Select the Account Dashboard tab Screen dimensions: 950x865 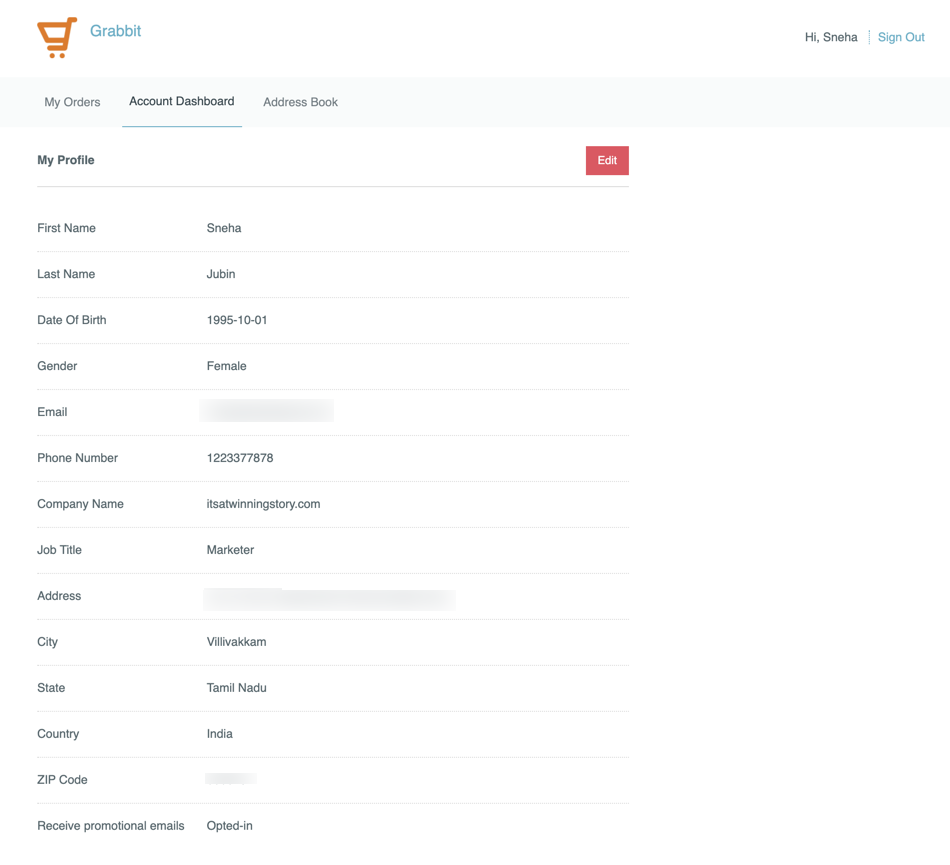tap(181, 102)
